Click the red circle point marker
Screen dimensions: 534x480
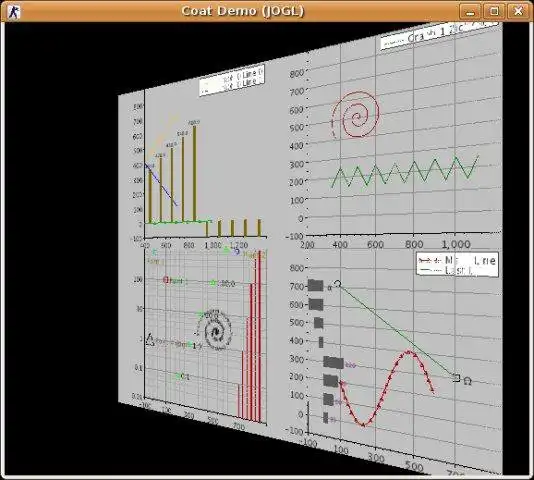166,280
